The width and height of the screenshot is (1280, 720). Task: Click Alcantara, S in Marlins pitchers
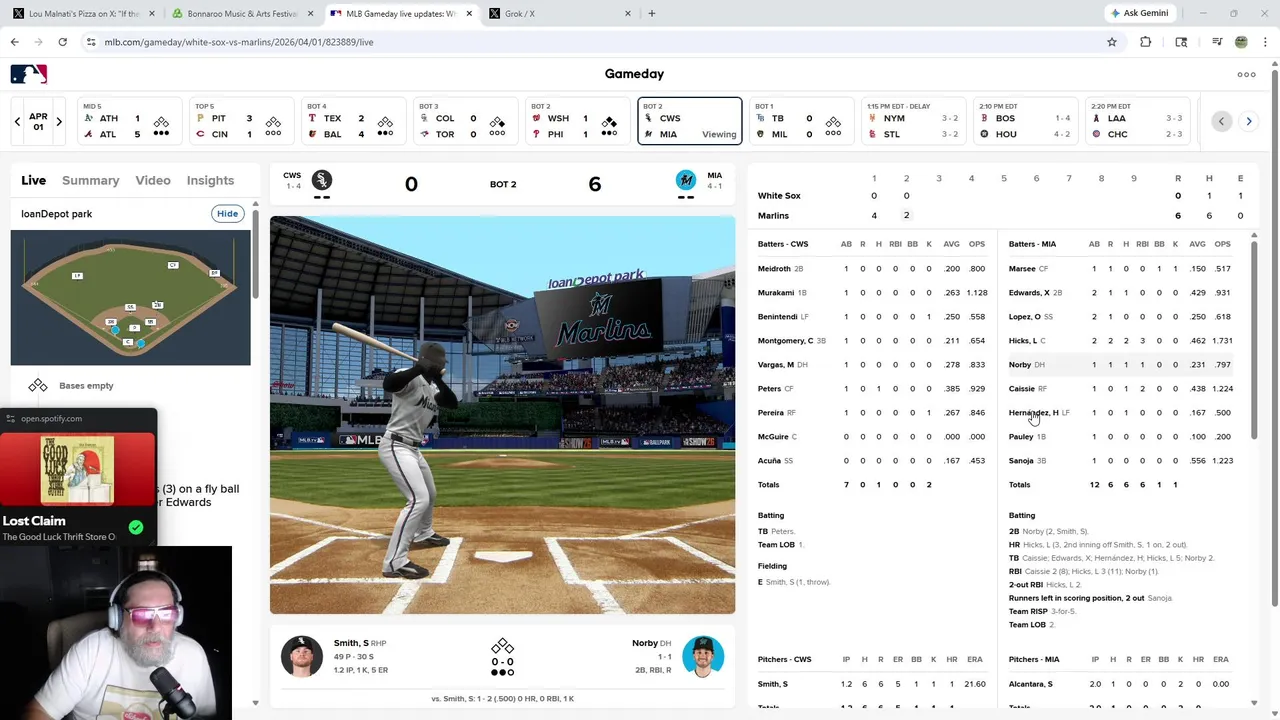point(1030,684)
